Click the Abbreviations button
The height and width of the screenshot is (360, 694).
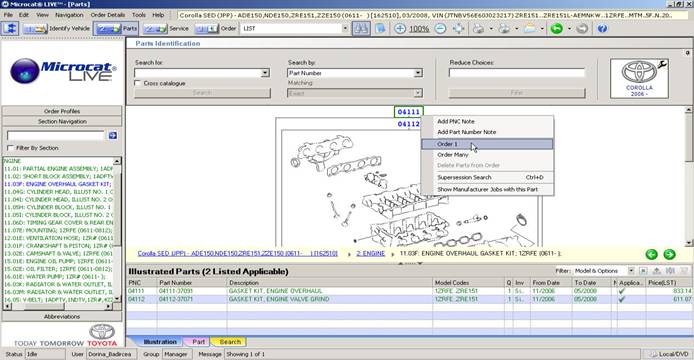62,317
